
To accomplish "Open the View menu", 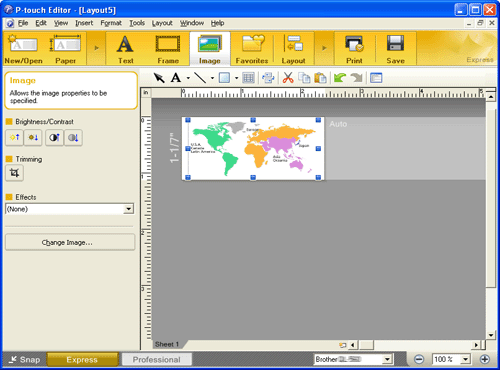I will click(x=61, y=23).
